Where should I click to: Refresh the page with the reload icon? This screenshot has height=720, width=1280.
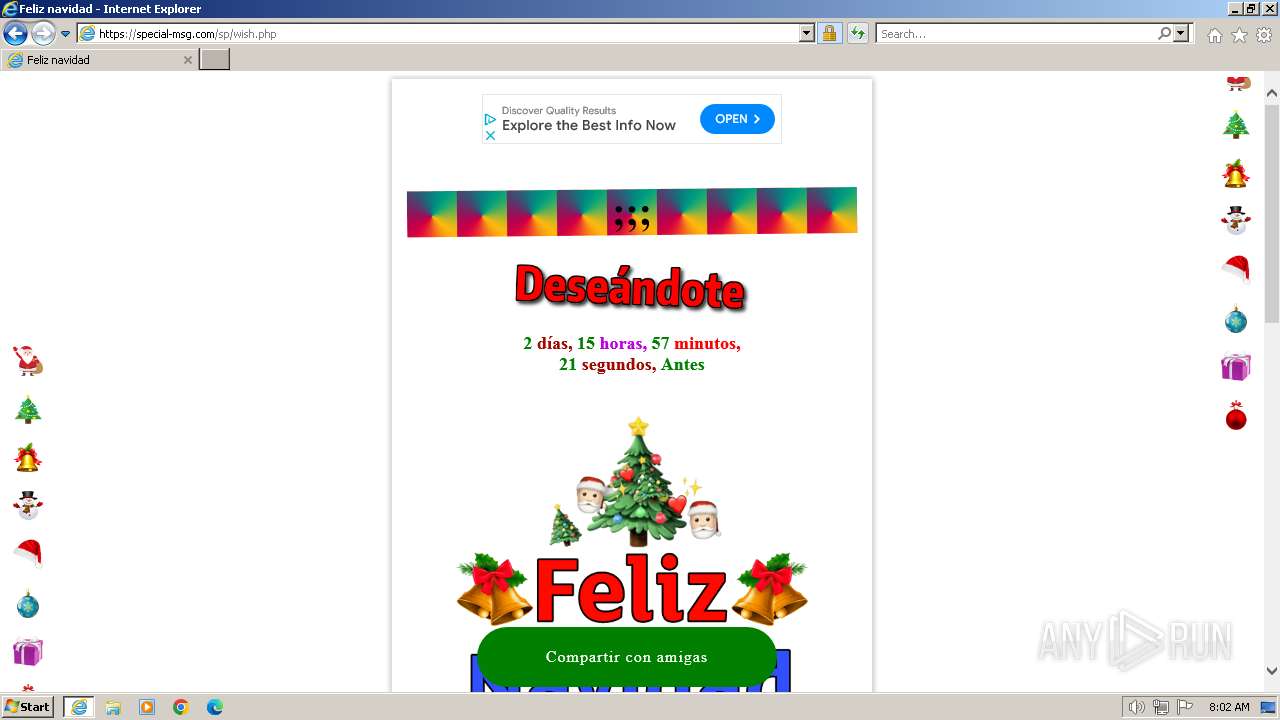pos(858,33)
